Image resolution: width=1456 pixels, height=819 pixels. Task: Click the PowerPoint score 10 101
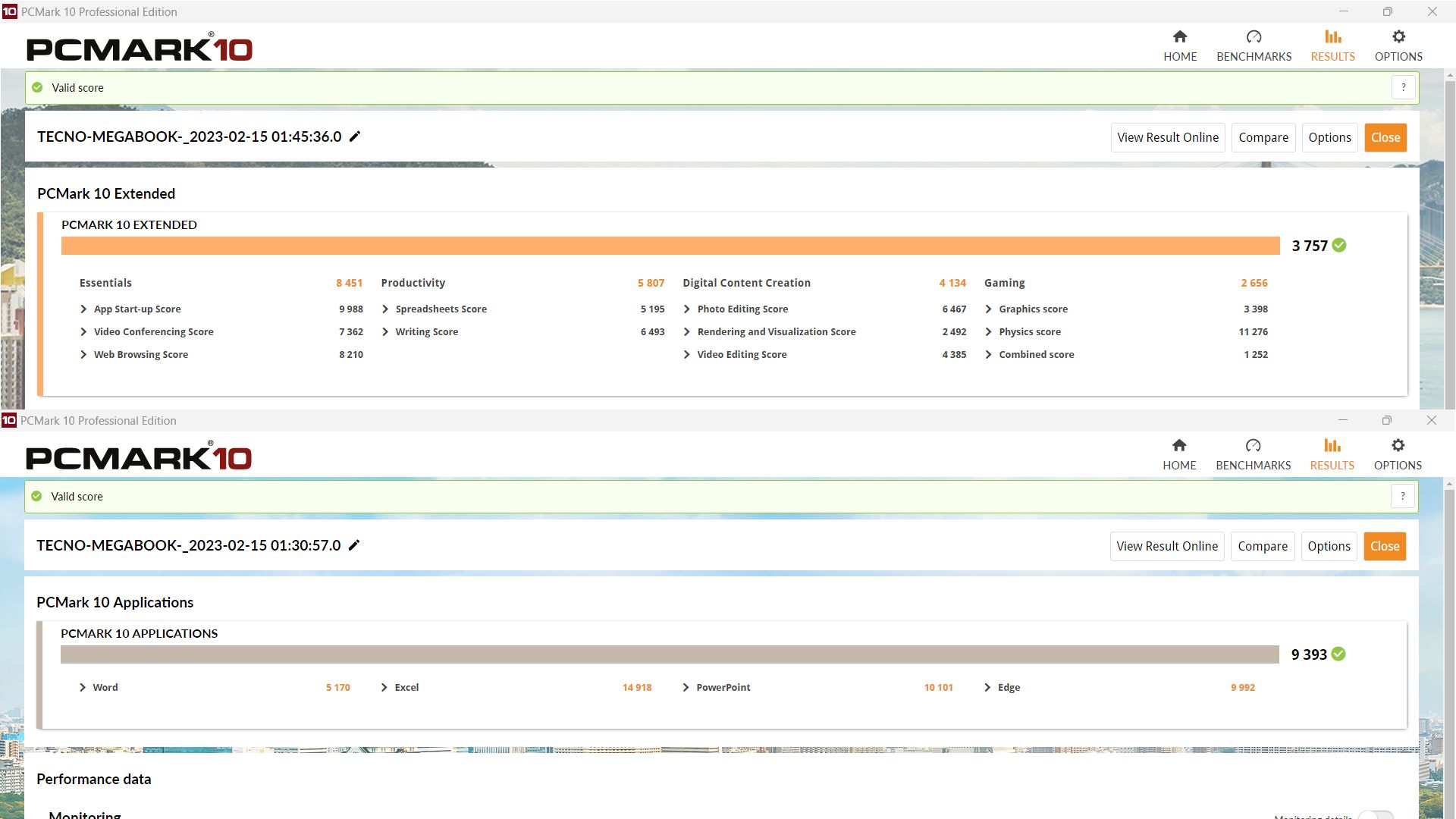tap(939, 687)
